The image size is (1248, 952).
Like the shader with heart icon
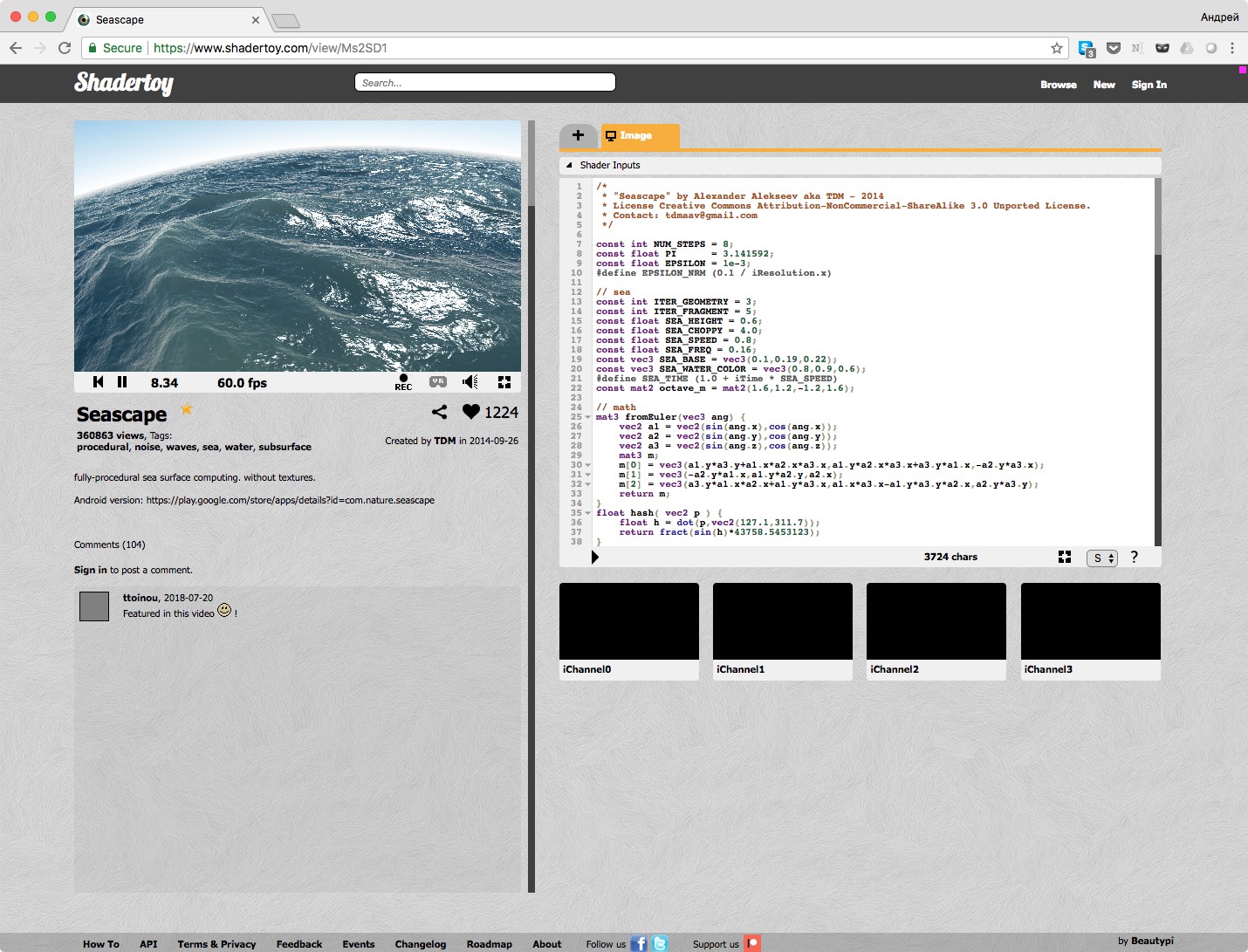[471, 412]
